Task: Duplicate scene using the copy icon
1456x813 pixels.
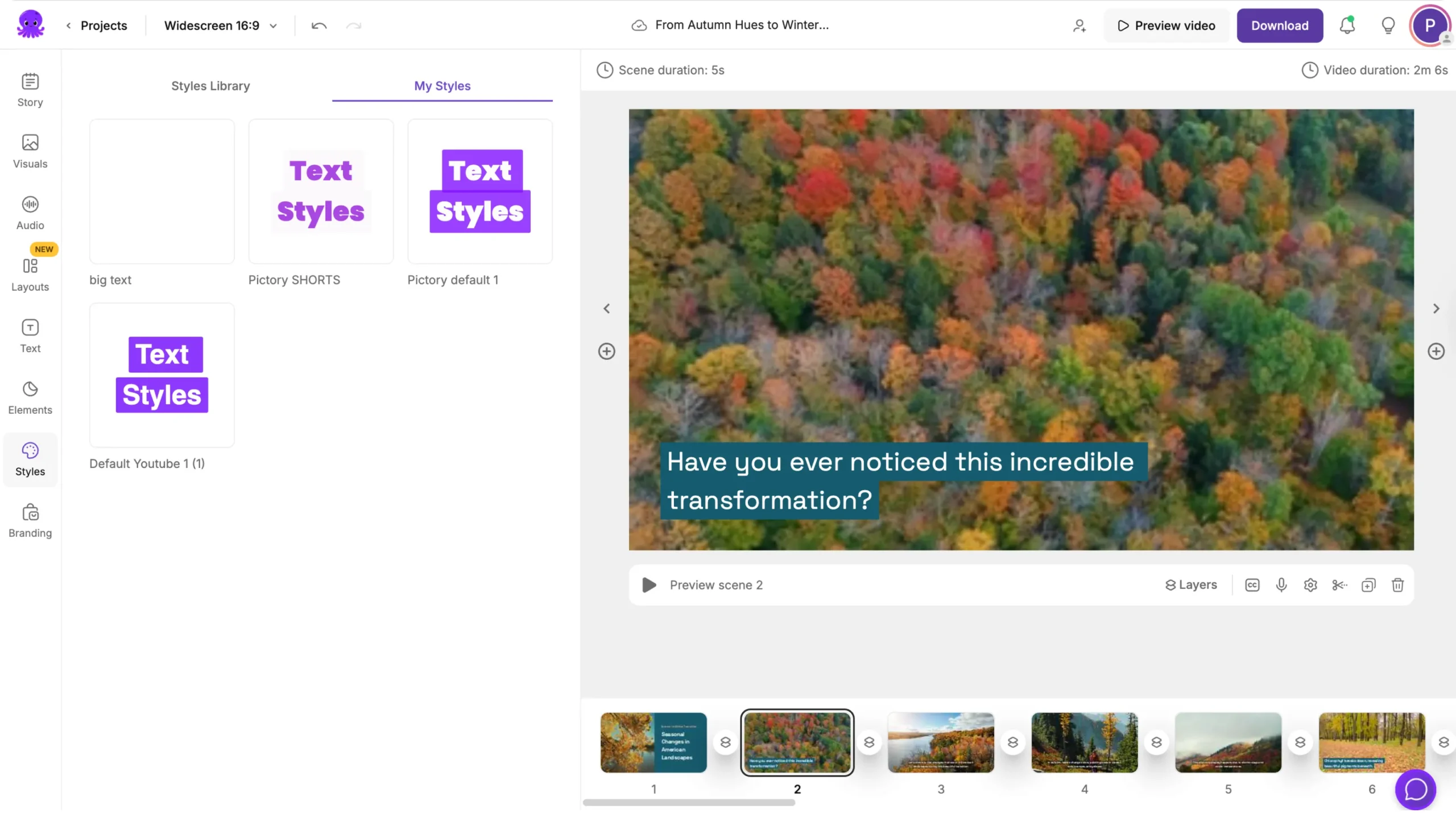Action: (1368, 584)
